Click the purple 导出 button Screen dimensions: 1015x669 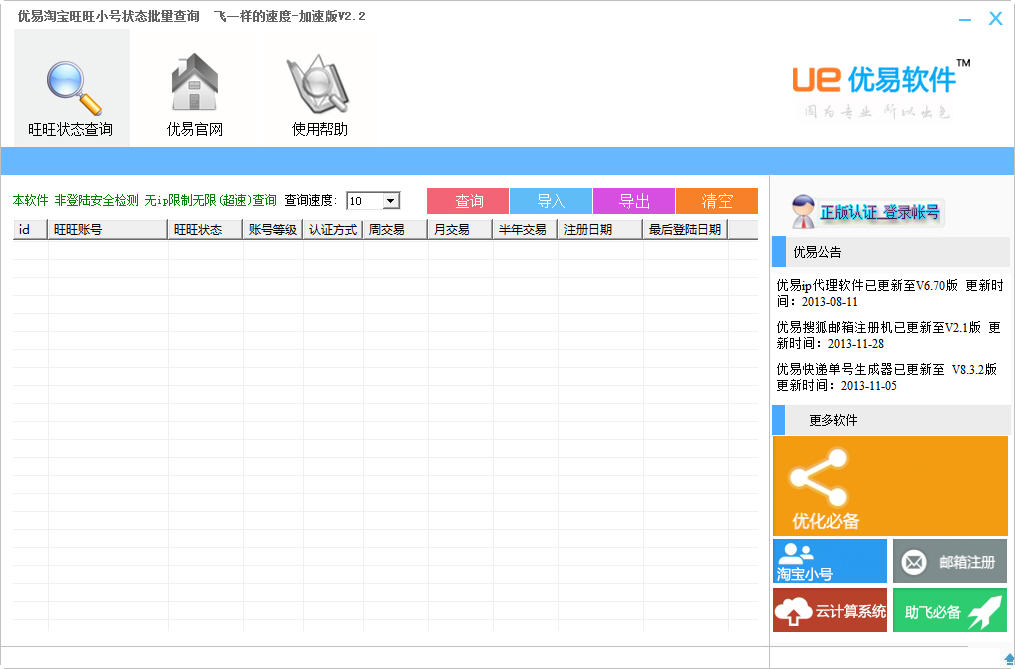pyautogui.click(x=634, y=201)
